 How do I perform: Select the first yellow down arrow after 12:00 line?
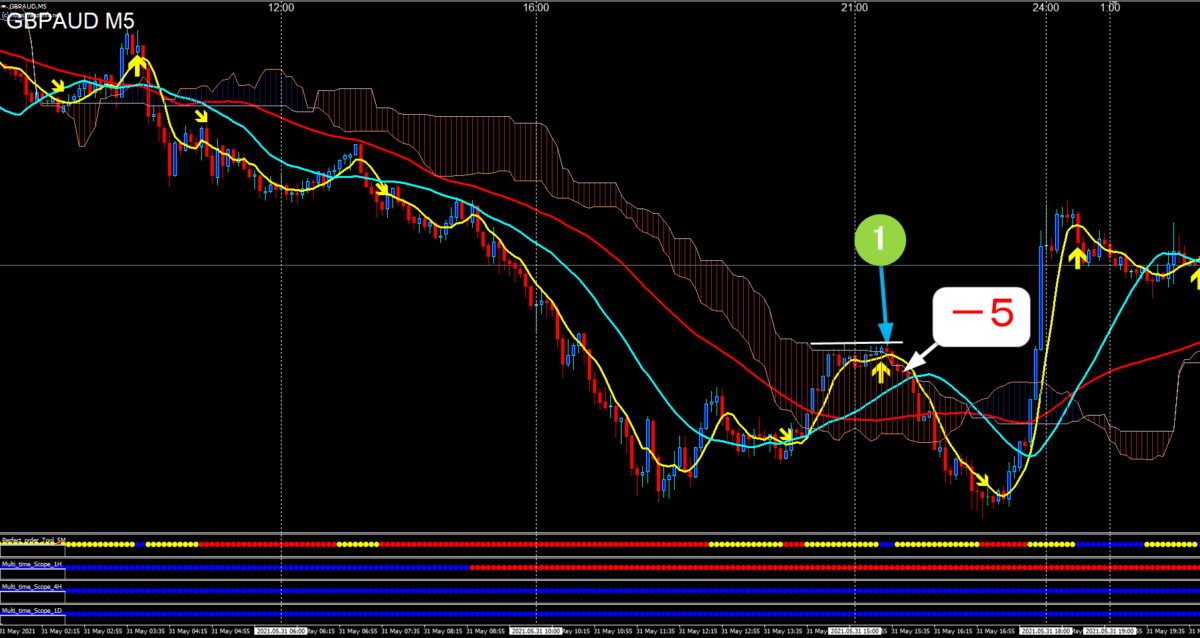(x=382, y=190)
